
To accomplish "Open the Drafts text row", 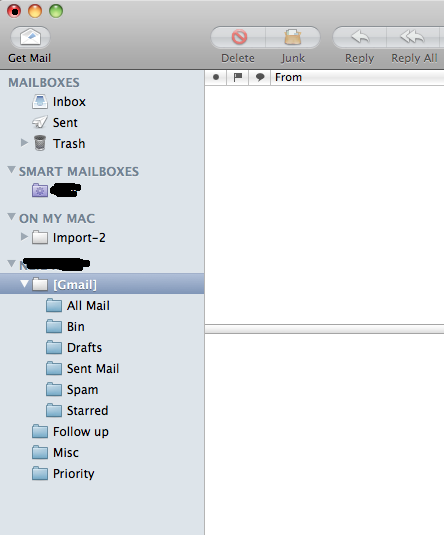I will 85,348.
